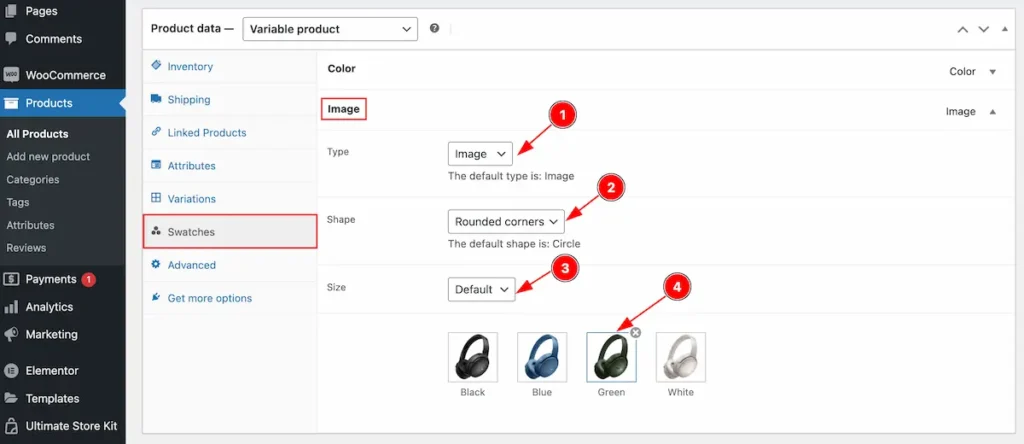
Task: Open the Marketing megaphone icon
Action: (11, 334)
